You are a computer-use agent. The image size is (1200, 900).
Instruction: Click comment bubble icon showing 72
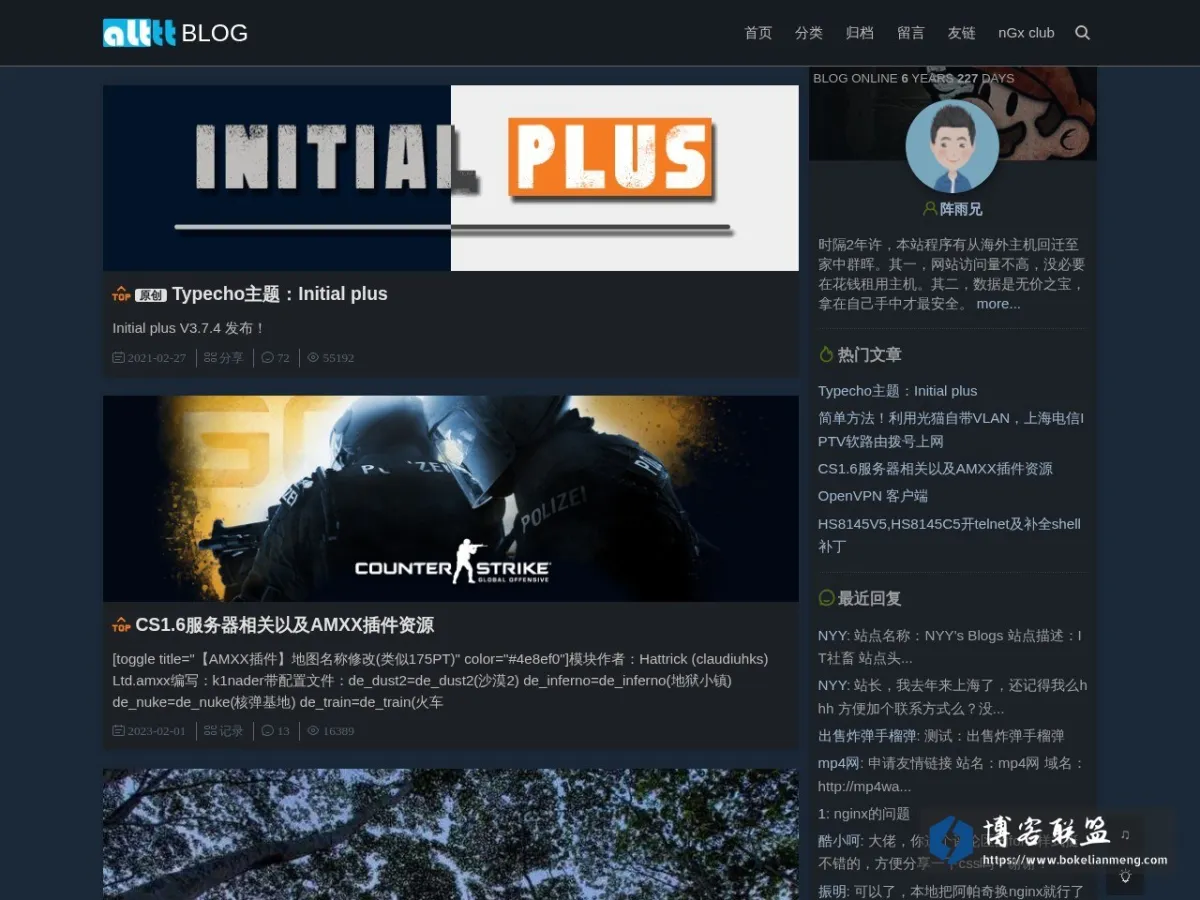tap(267, 357)
